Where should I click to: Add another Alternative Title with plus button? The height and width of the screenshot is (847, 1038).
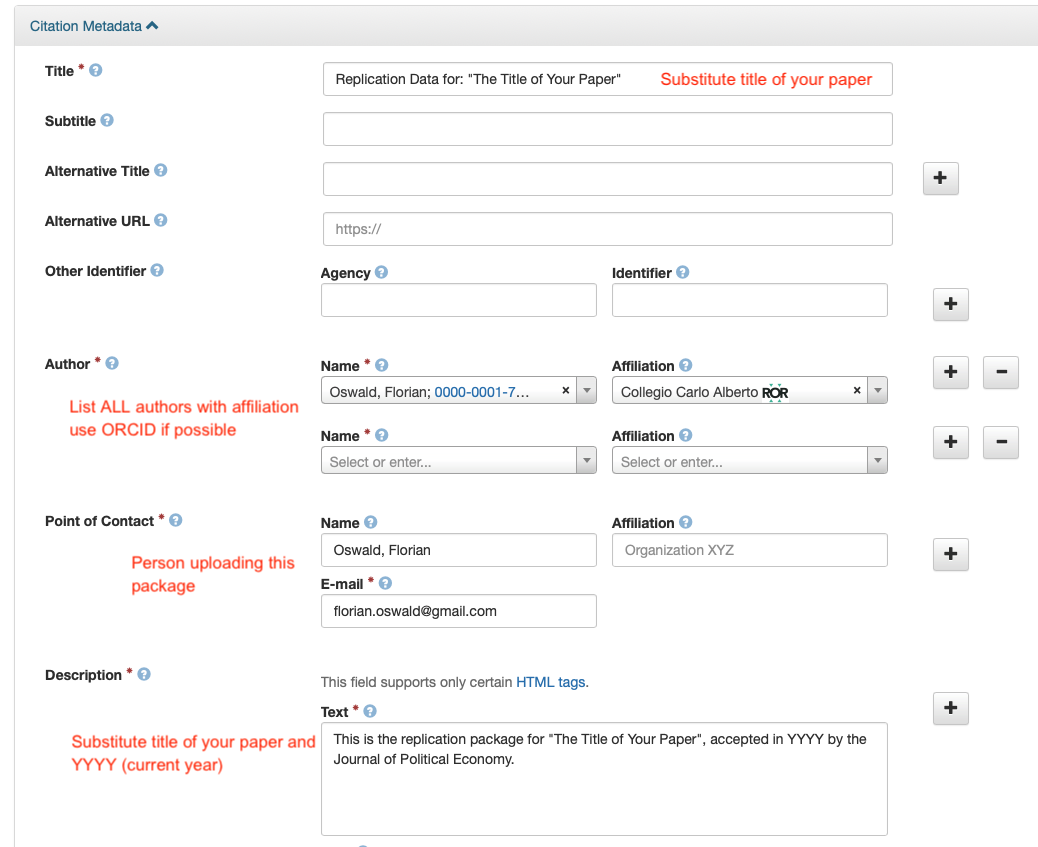[940, 178]
